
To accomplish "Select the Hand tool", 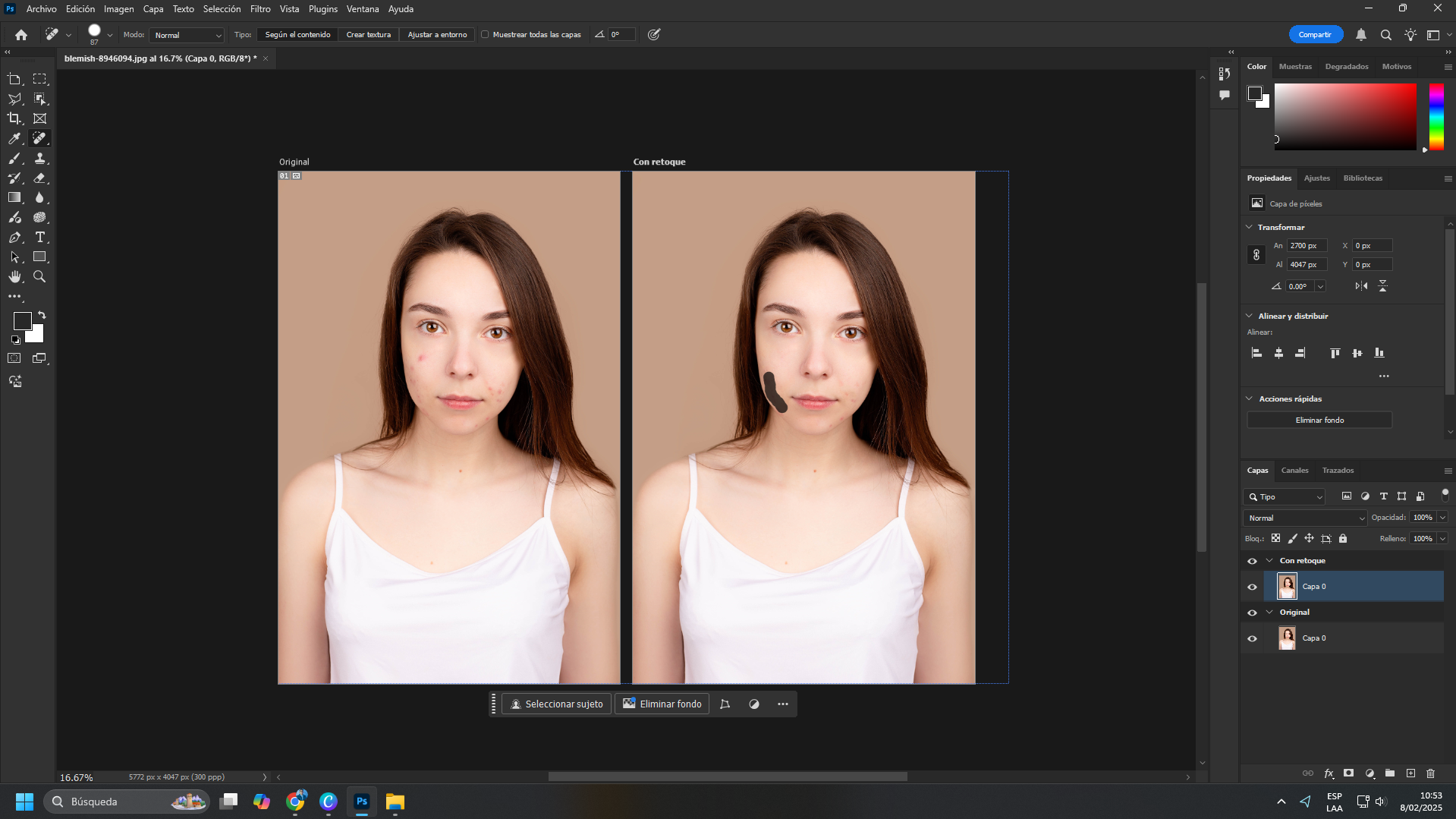I will (x=14, y=277).
